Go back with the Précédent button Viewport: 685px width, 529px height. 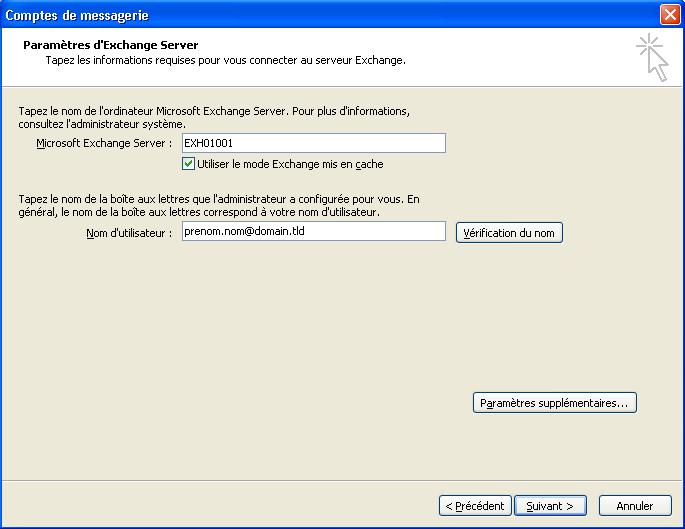tap(475, 506)
